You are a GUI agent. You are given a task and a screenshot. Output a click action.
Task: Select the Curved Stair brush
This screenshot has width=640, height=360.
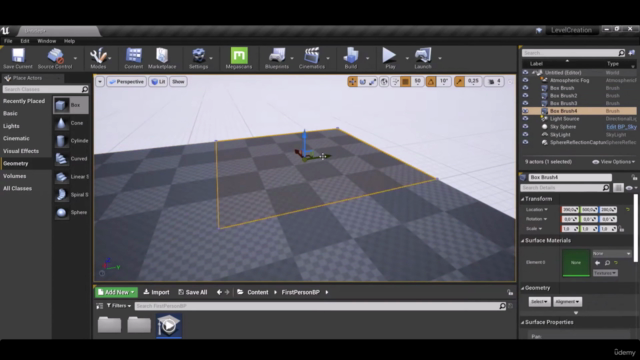coord(71,159)
